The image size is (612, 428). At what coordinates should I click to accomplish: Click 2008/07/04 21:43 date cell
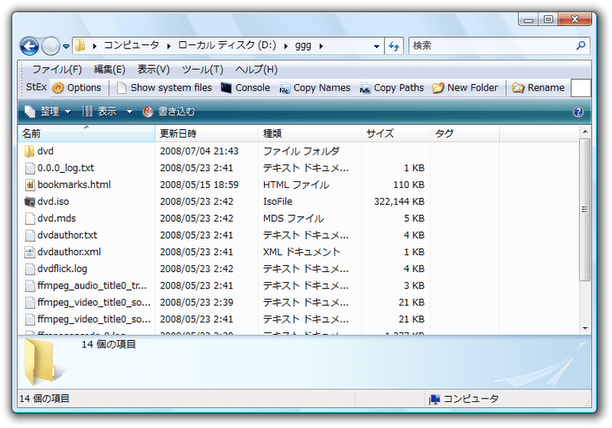tap(199, 151)
